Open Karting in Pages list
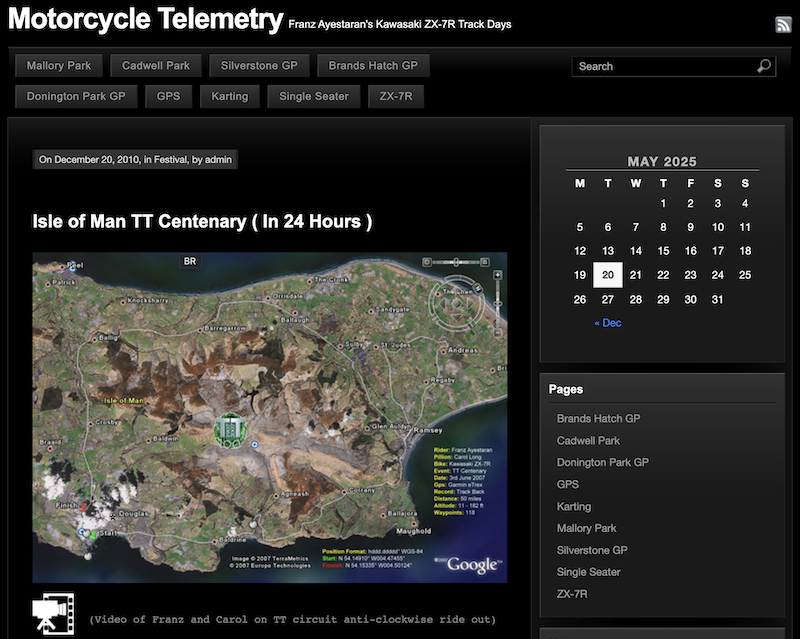The width and height of the screenshot is (800, 639). (x=574, y=506)
